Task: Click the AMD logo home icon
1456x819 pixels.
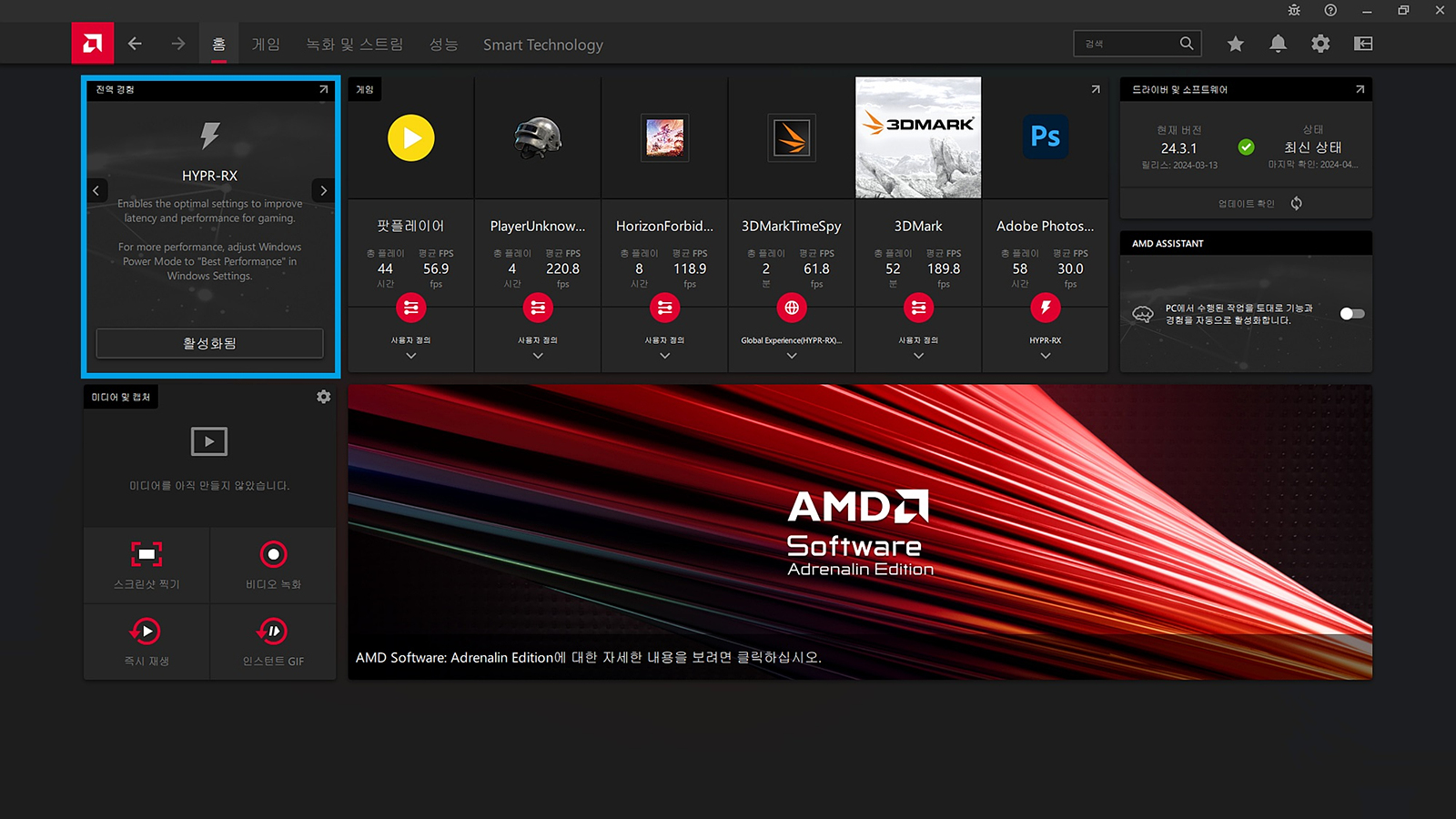Action: click(93, 44)
